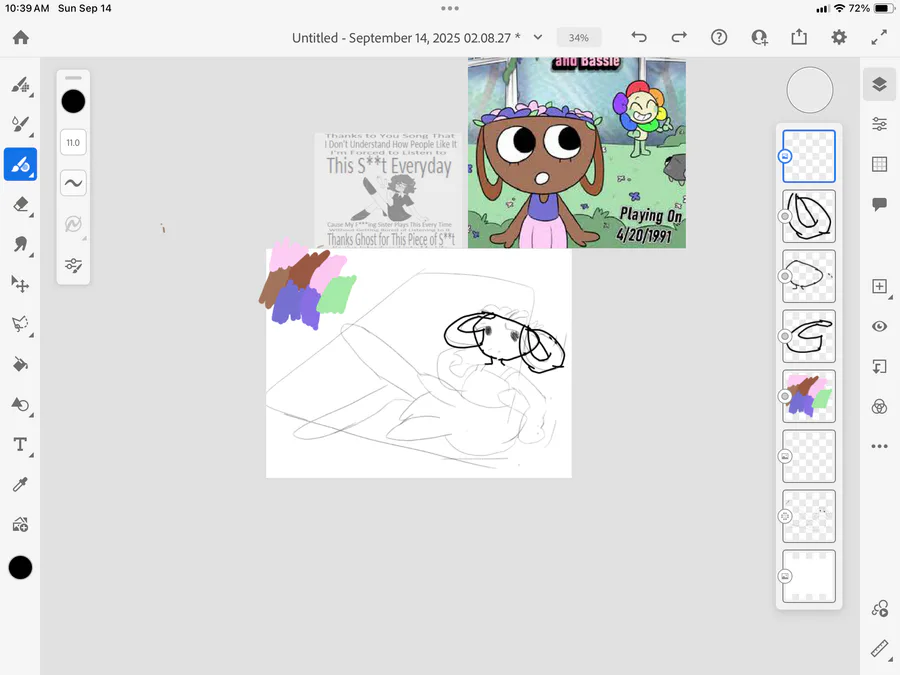Open the brush smoothing control
The width and height of the screenshot is (900, 675).
pos(73,183)
